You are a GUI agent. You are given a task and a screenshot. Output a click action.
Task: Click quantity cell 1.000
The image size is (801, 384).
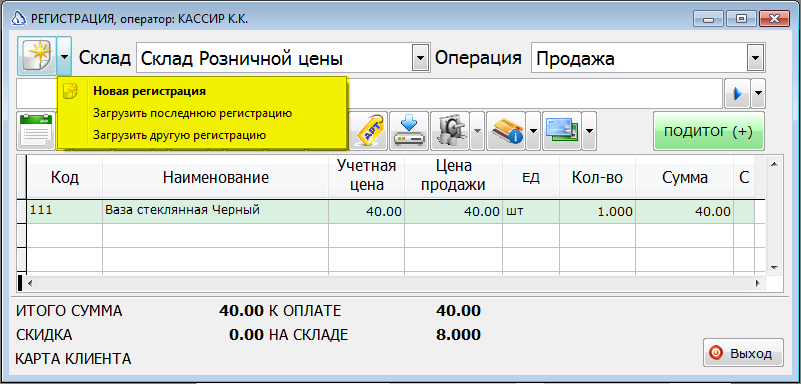point(597,211)
